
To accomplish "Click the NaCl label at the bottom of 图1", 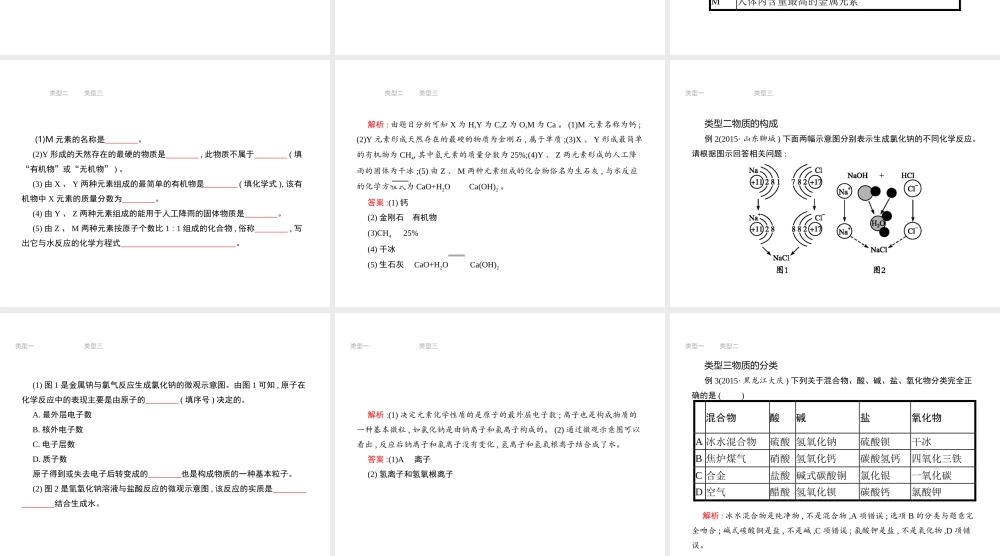I will point(781,258).
